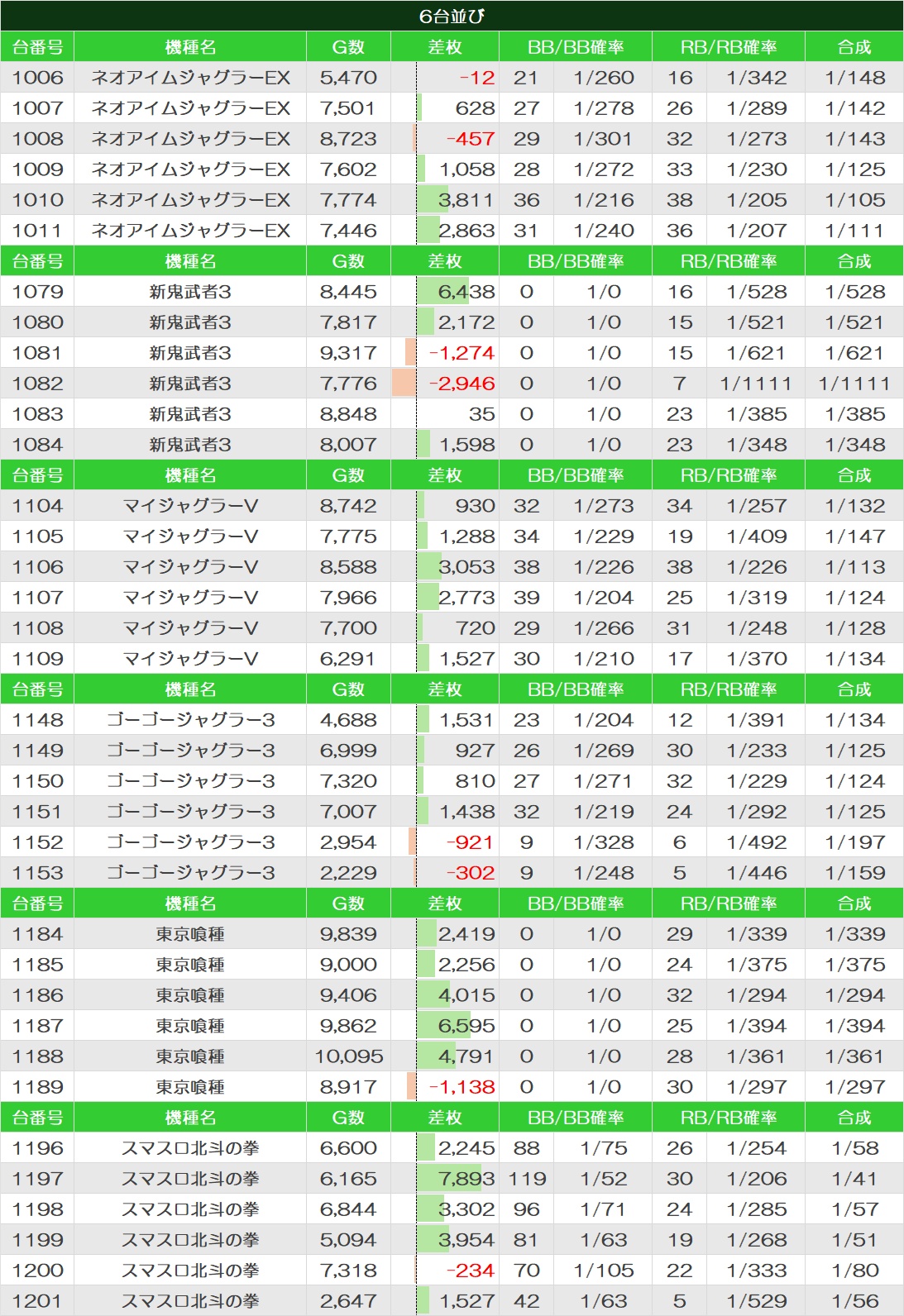Click machine number 1011
This screenshot has width=904, height=1316.
click(38, 231)
